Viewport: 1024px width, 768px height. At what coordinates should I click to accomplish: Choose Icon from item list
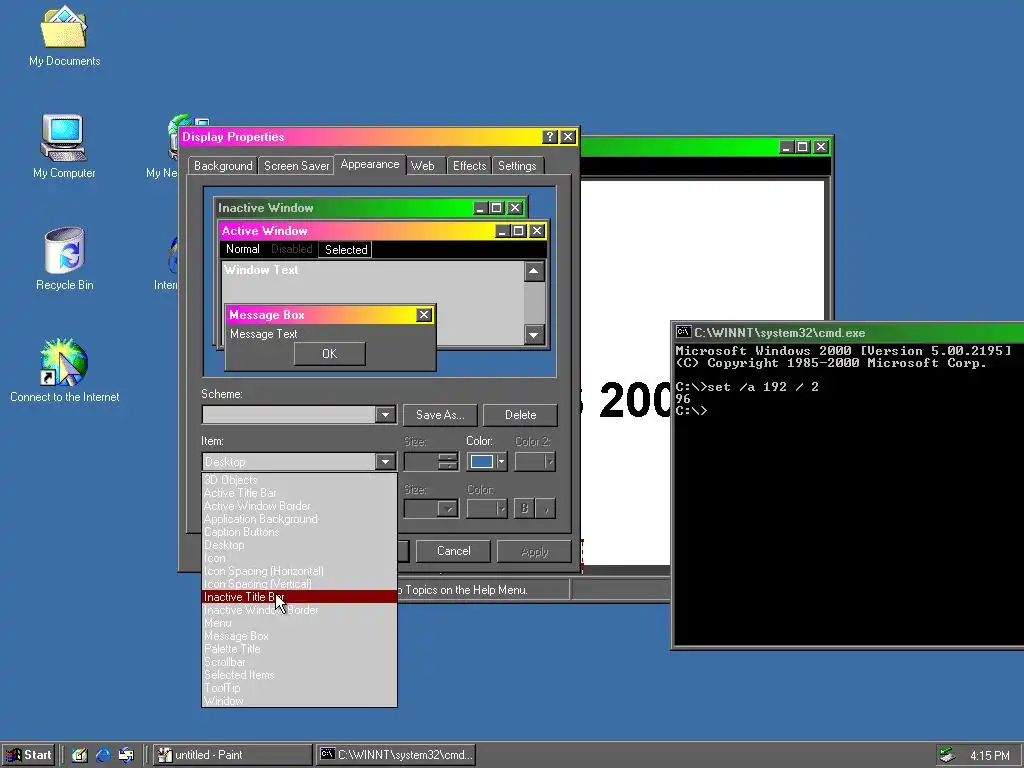tap(299, 558)
